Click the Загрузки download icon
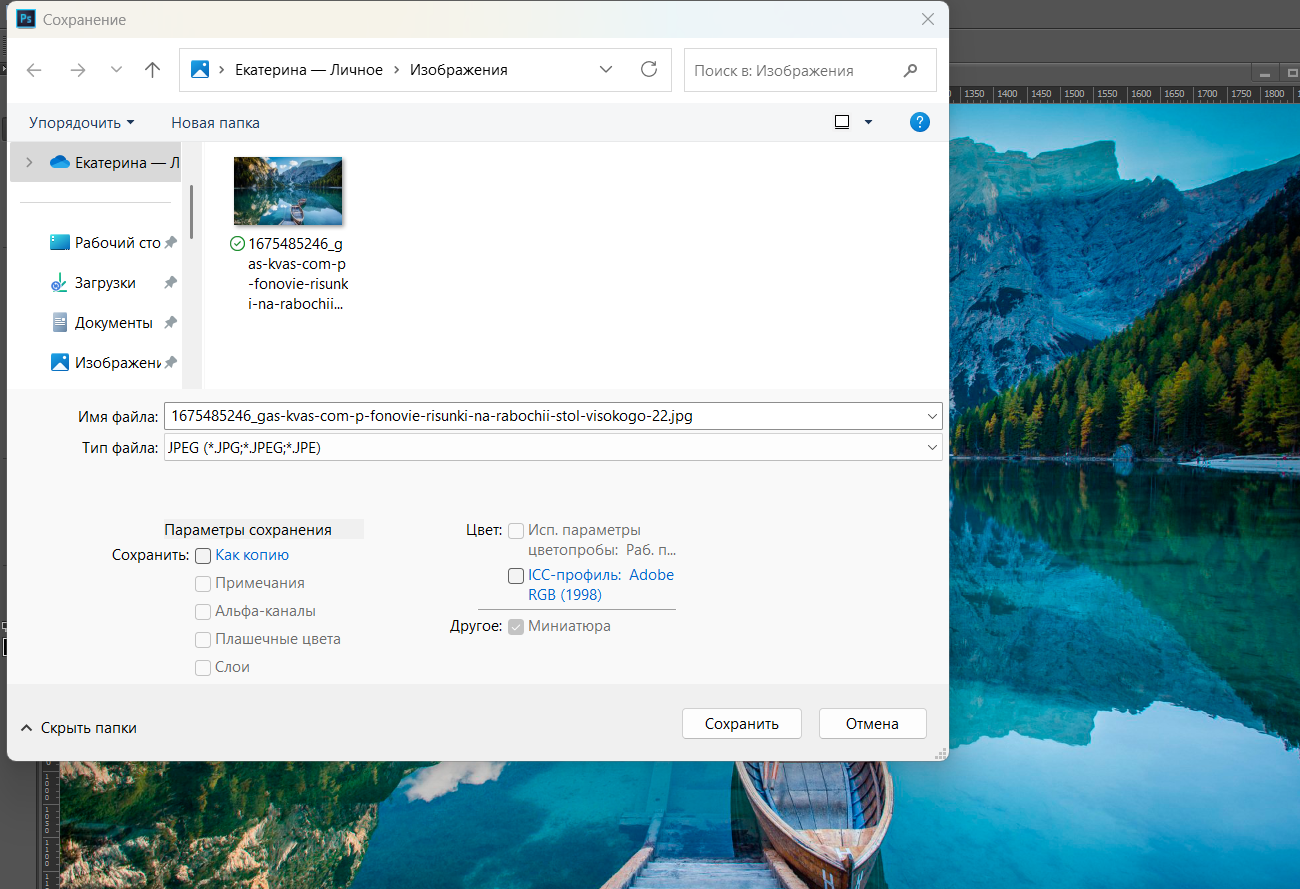 click(59, 283)
